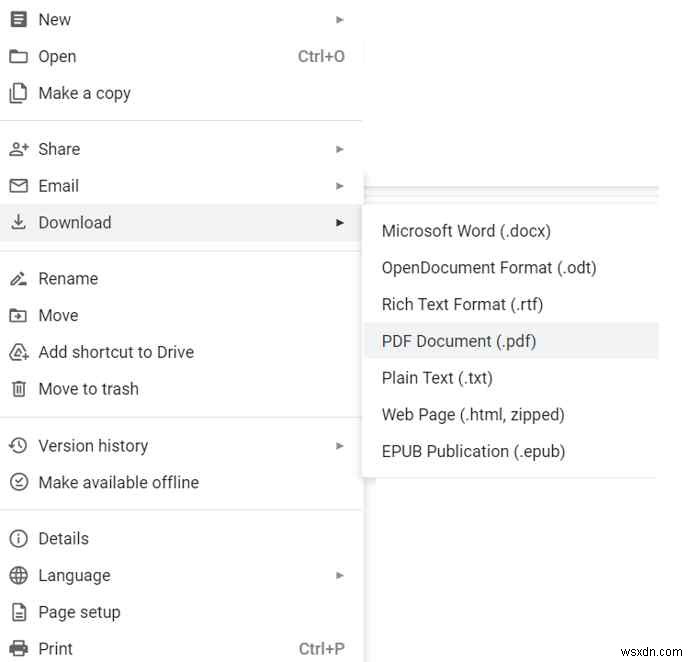Open Version history entry
This screenshot has height=662, width=694.
tap(181, 446)
